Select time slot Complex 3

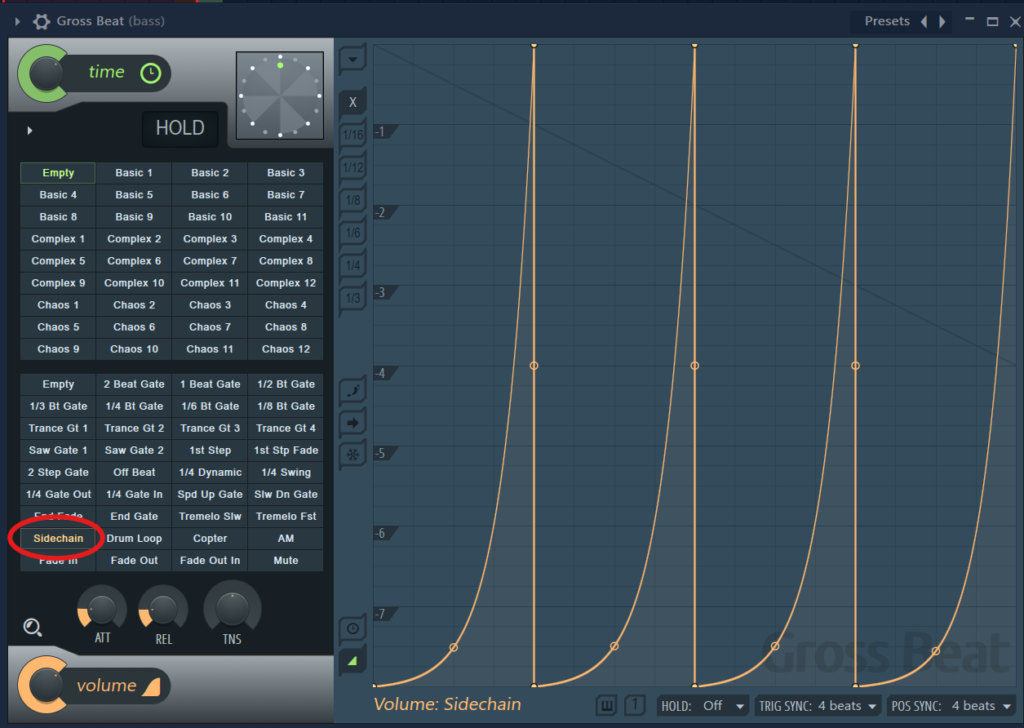pyautogui.click(x=210, y=239)
